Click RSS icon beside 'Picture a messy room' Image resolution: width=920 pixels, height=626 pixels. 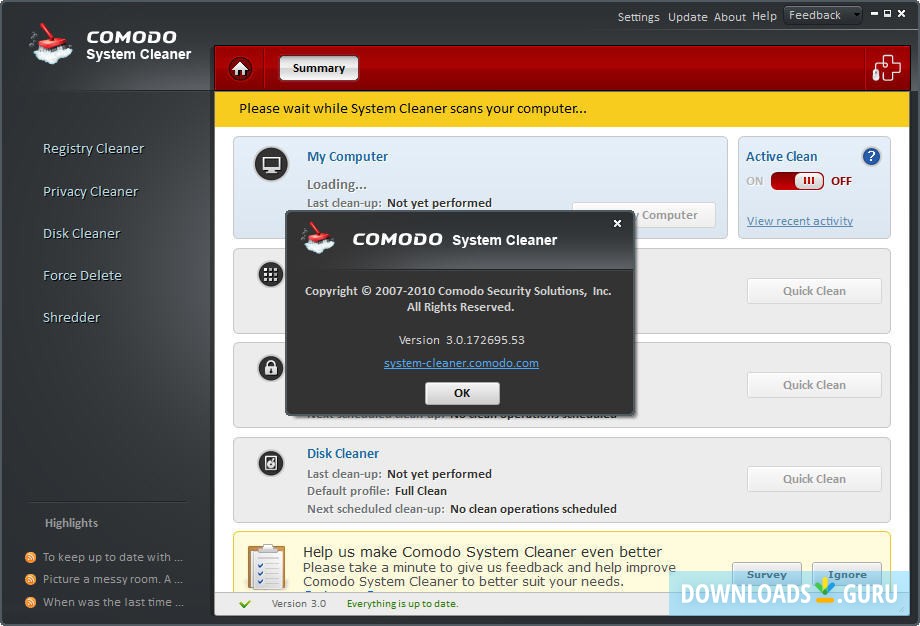tap(31, 580)
